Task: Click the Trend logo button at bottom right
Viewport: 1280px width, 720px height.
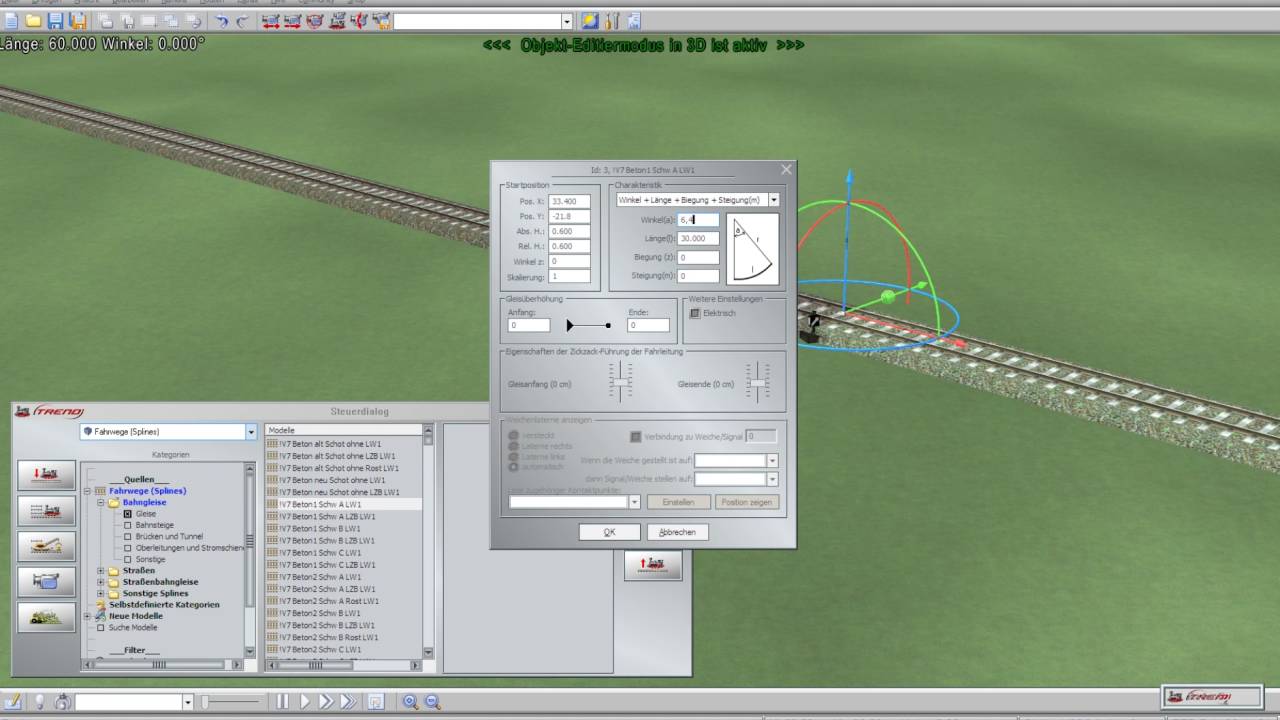Action: [x=1212, y=697]
